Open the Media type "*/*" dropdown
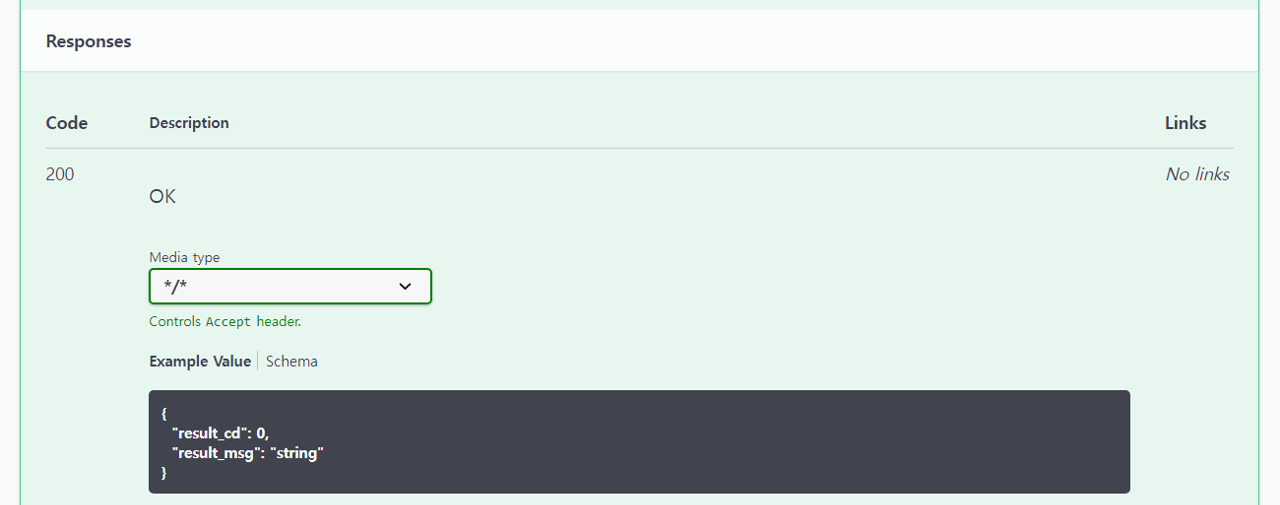The height and width of the screenshot is (505, 1280). (289, 286)
